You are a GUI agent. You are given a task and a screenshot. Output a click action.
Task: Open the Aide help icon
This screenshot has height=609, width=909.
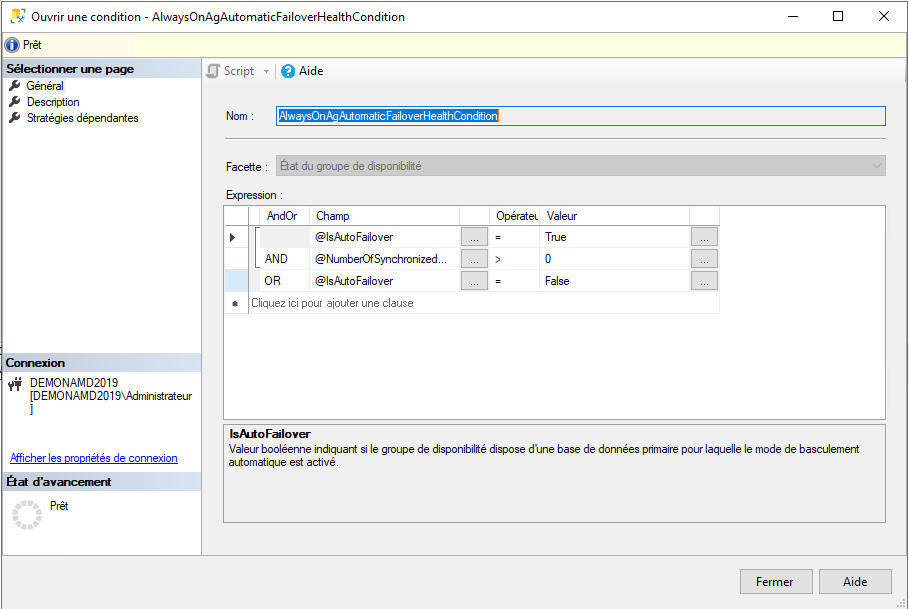pyautogui.click(x=288, y=71)
